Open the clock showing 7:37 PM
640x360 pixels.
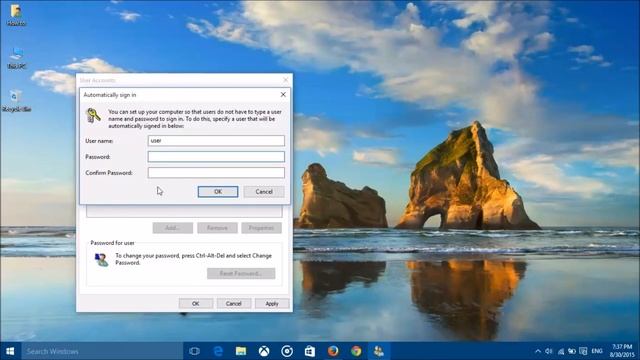(x=621, y=351)
